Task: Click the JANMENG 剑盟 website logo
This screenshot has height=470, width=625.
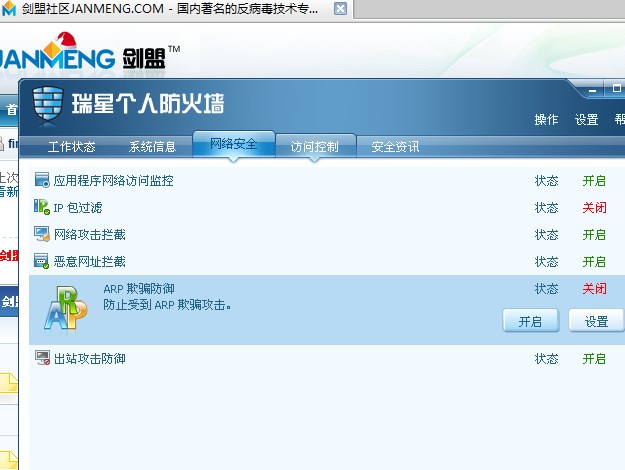Action: coord(90,52)
